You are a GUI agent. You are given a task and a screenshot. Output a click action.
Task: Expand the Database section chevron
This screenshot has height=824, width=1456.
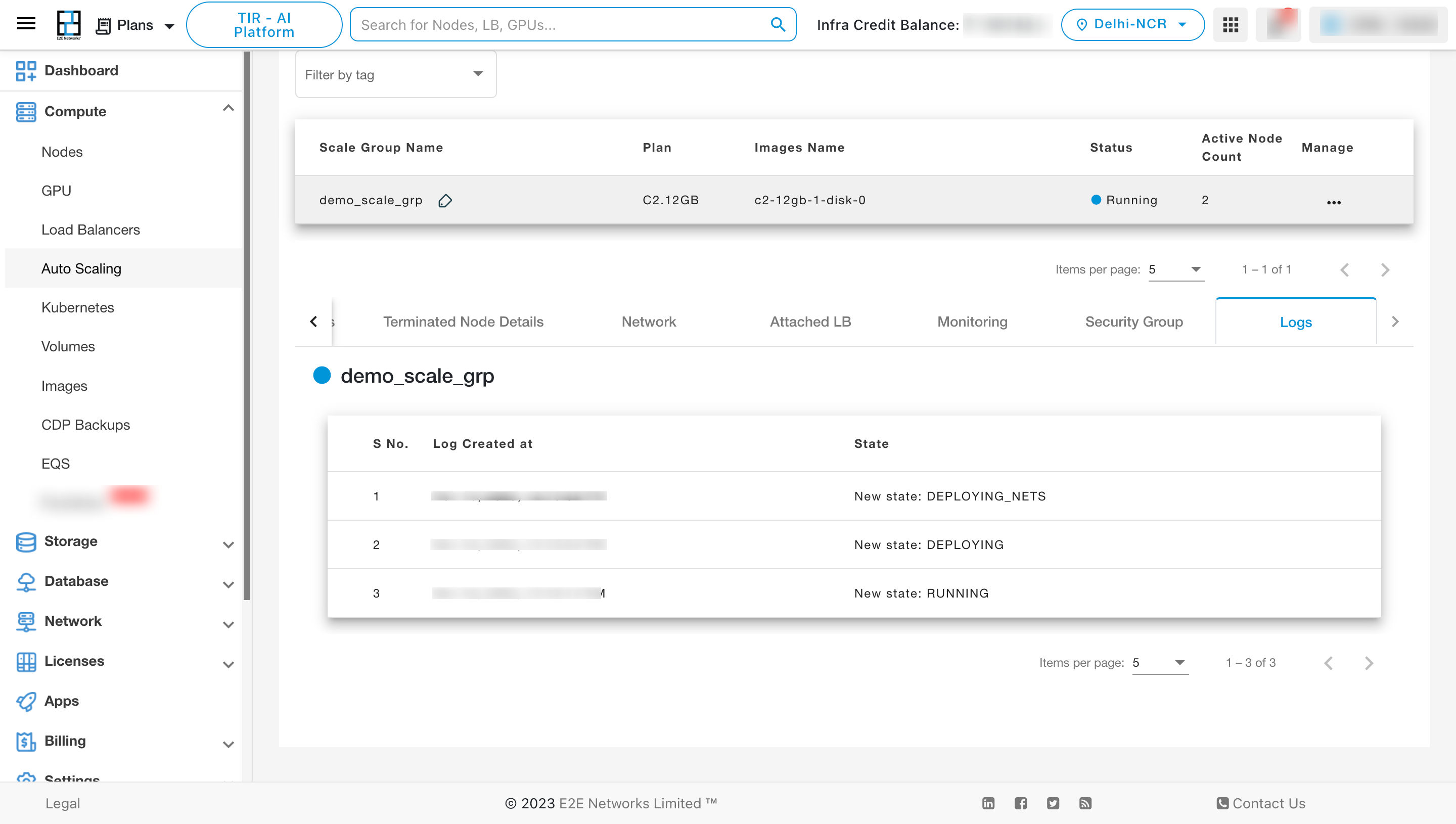[x=228, y=584]
